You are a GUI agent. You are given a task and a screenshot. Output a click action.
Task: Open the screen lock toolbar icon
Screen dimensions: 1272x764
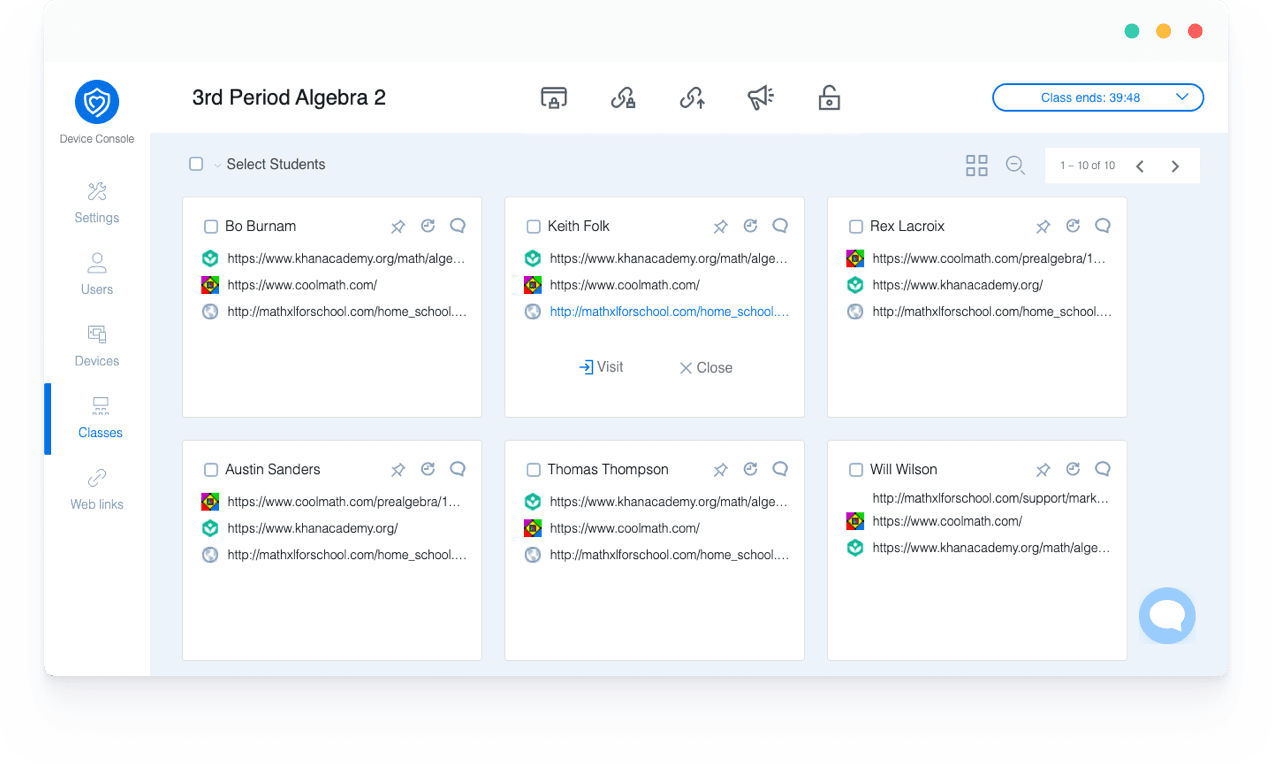click(x=554, y=97)
